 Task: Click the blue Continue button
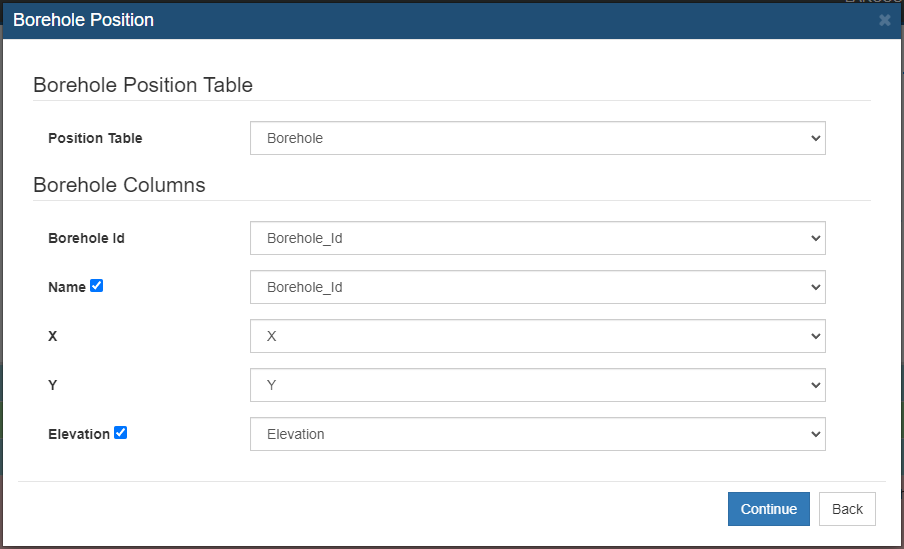(769, 509)
